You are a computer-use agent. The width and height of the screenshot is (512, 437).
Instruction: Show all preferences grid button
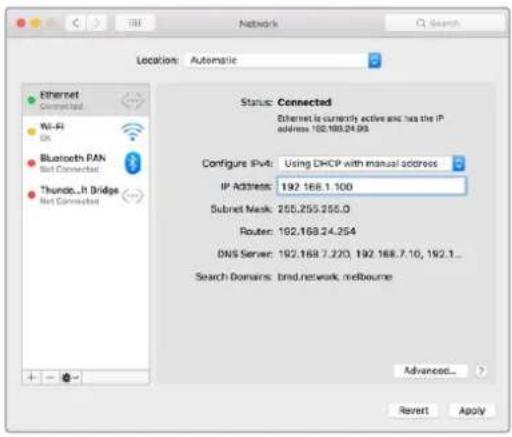tap(135, 23)
